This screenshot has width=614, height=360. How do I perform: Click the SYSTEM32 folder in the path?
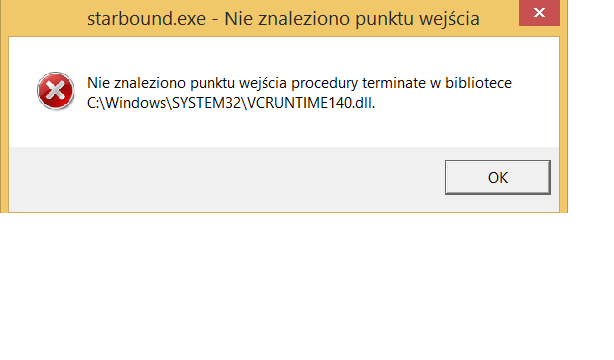tap(206, 103)
